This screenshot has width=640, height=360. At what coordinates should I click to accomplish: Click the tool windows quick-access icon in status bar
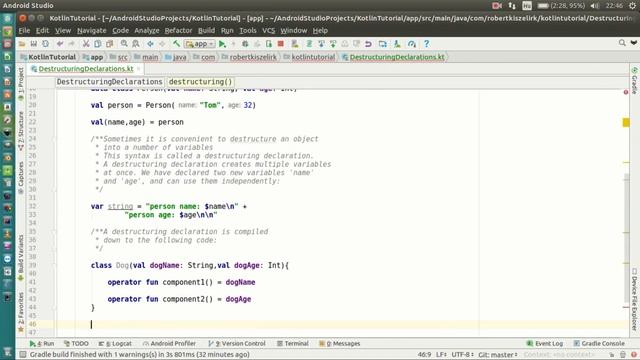(23, 354)
